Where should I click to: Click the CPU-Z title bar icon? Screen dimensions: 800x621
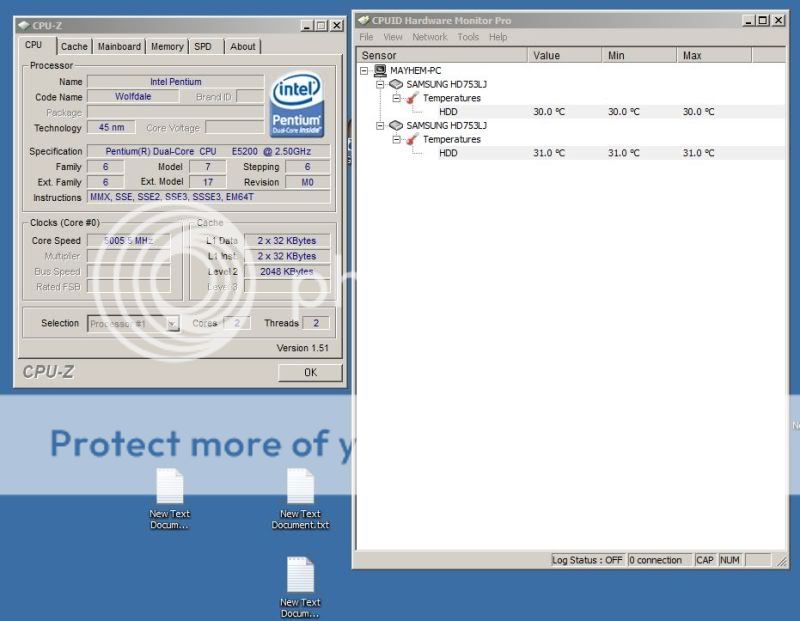pyautogui.click(x=23, y=25)
